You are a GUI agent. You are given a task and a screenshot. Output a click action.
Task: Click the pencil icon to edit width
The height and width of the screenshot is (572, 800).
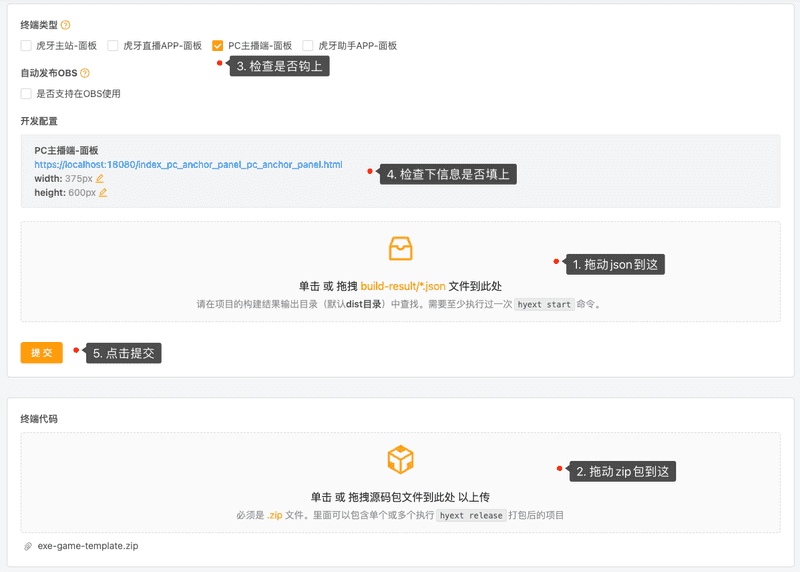(x=100, y=179)
